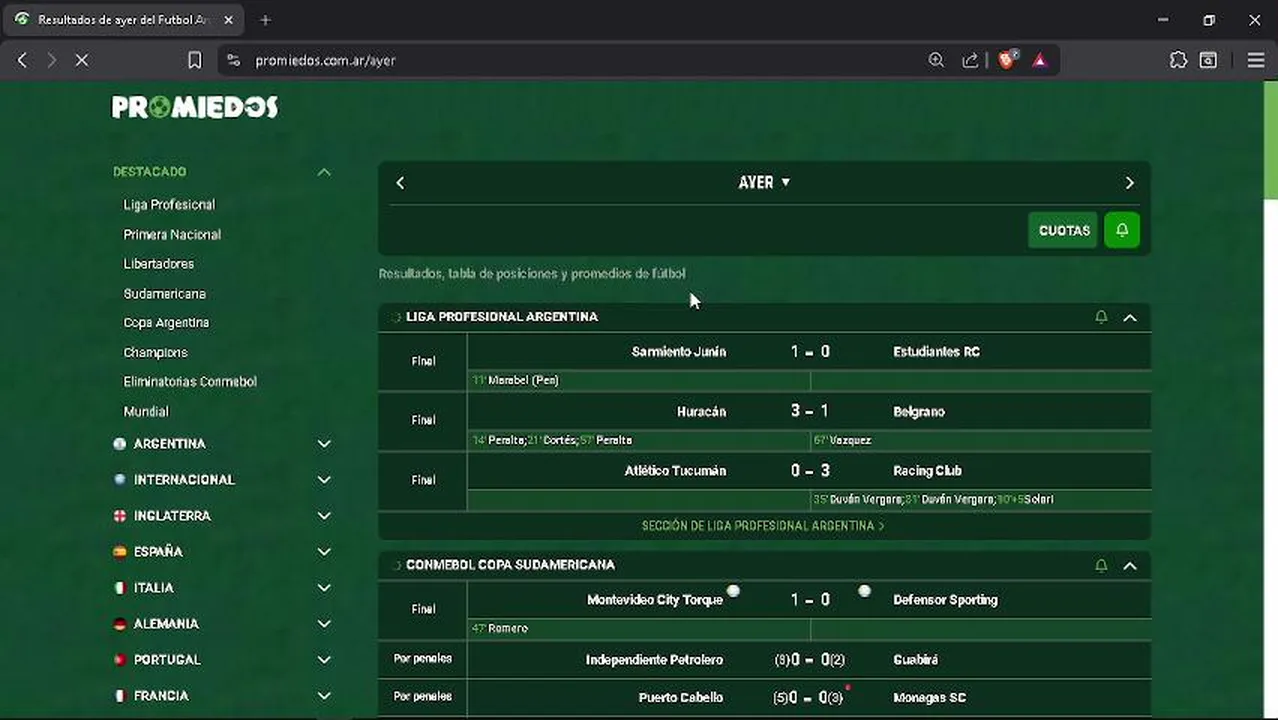1278x720 pixels.
Task: Open the AYER date dropdown
Action: coord(764,183)
